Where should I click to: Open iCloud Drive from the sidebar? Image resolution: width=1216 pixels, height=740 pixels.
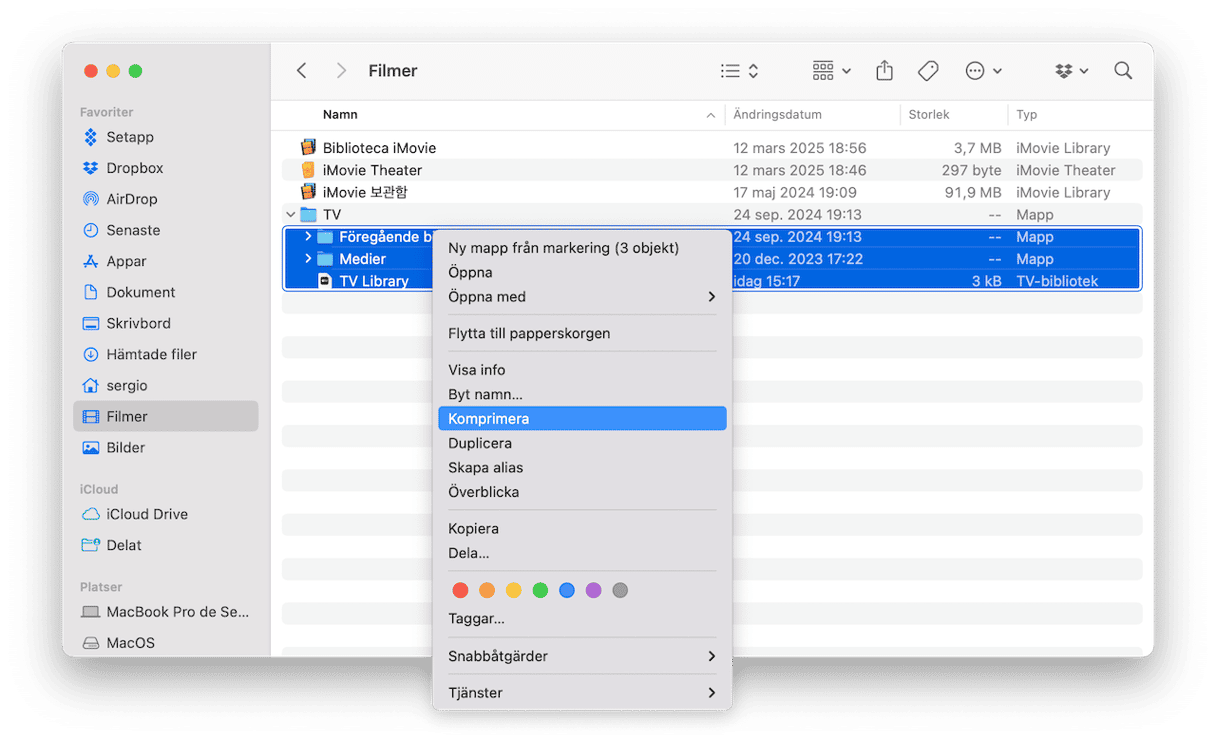[x=147, y=514]
